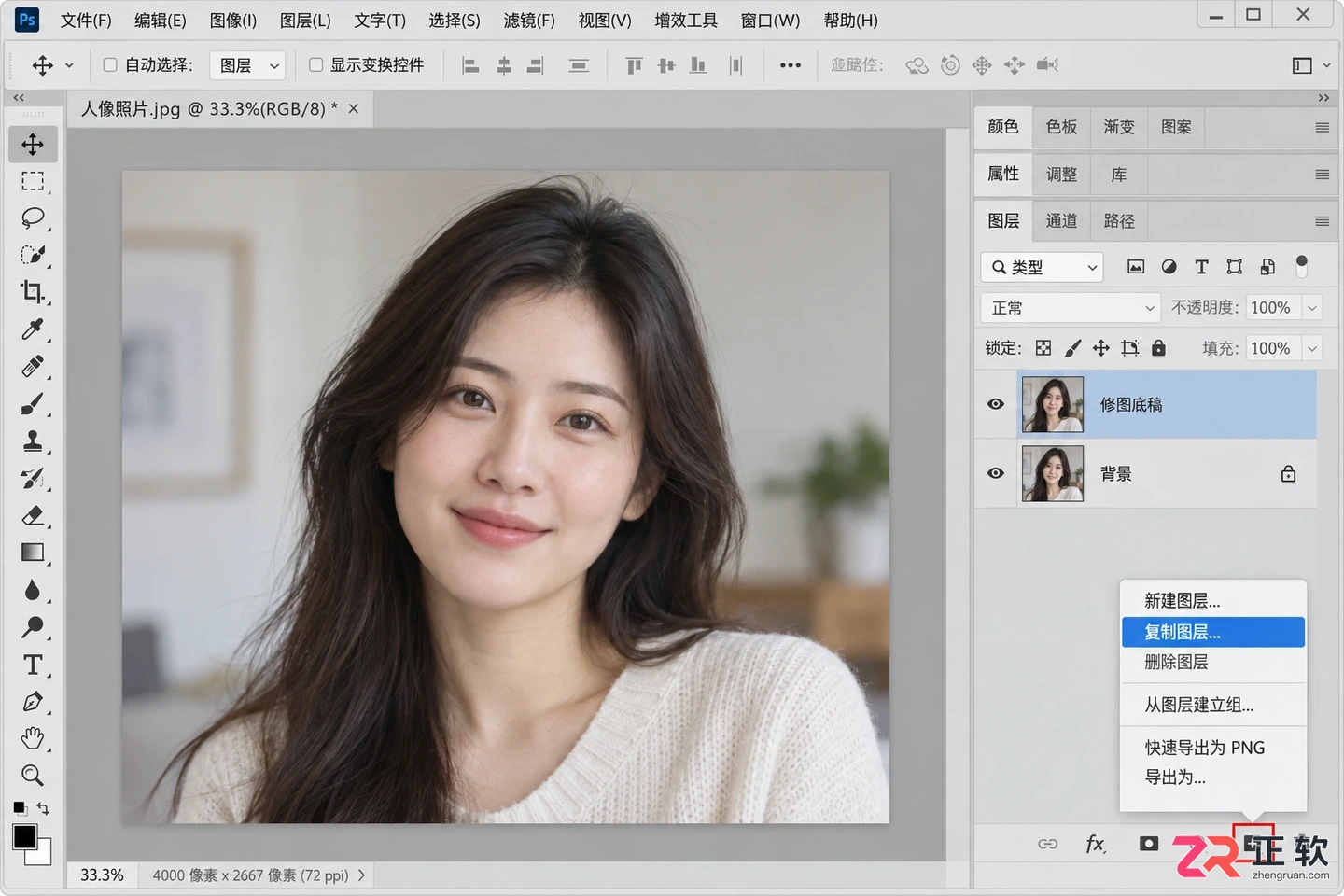Hide the 背景 layer
The height and width of the screenshot is (896, 1344).
(996, 473)
